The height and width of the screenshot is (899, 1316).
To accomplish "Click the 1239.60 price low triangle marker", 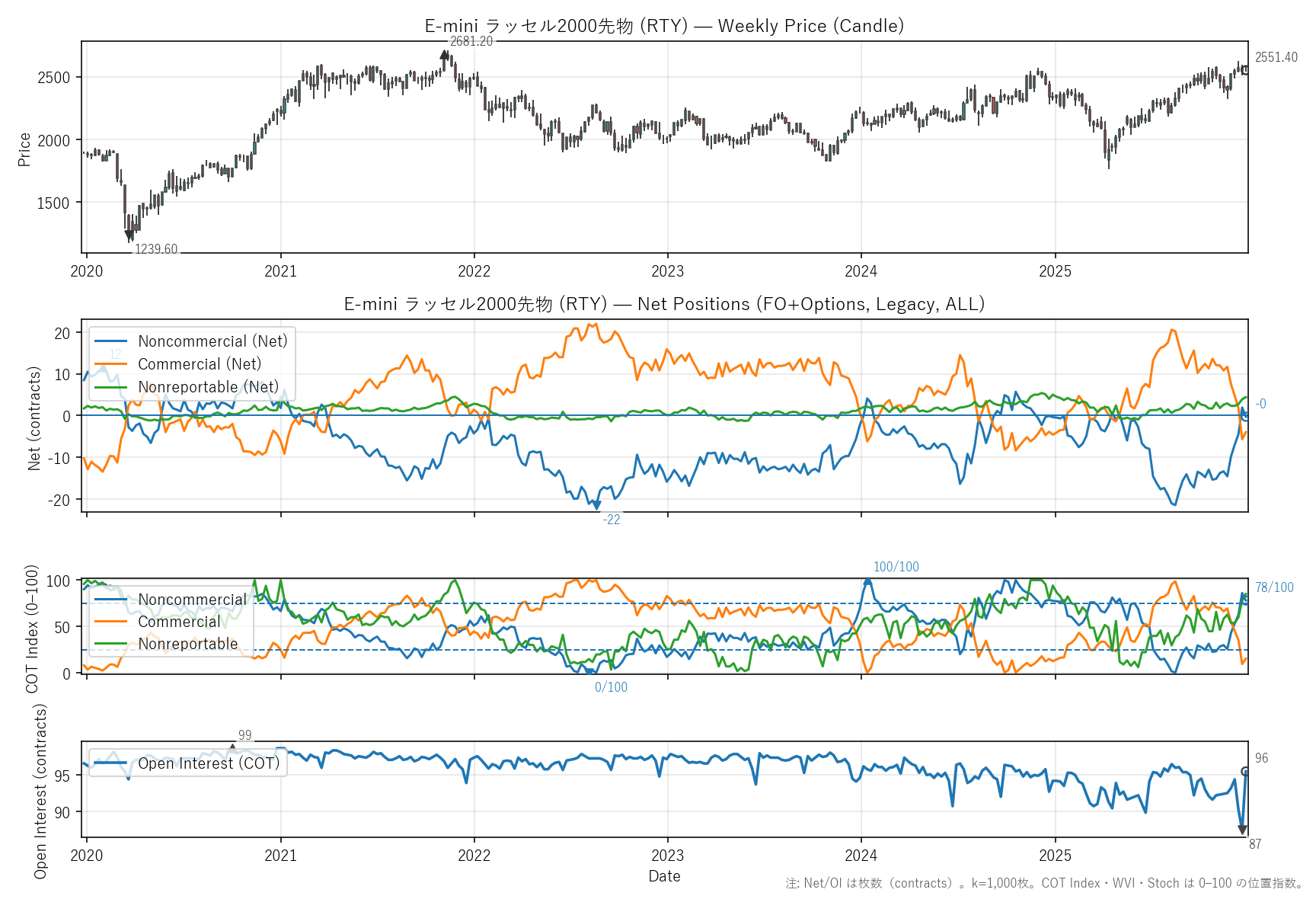I will (x=129, y=235).
